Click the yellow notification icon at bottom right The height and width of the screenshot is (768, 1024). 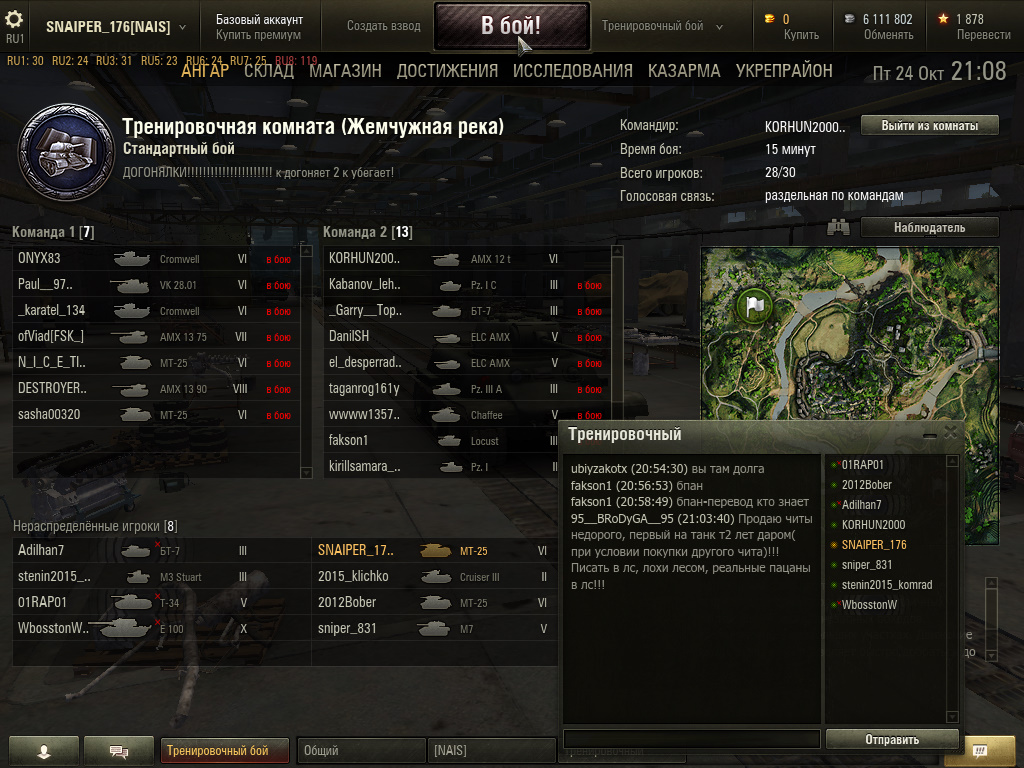coord(980,750)
